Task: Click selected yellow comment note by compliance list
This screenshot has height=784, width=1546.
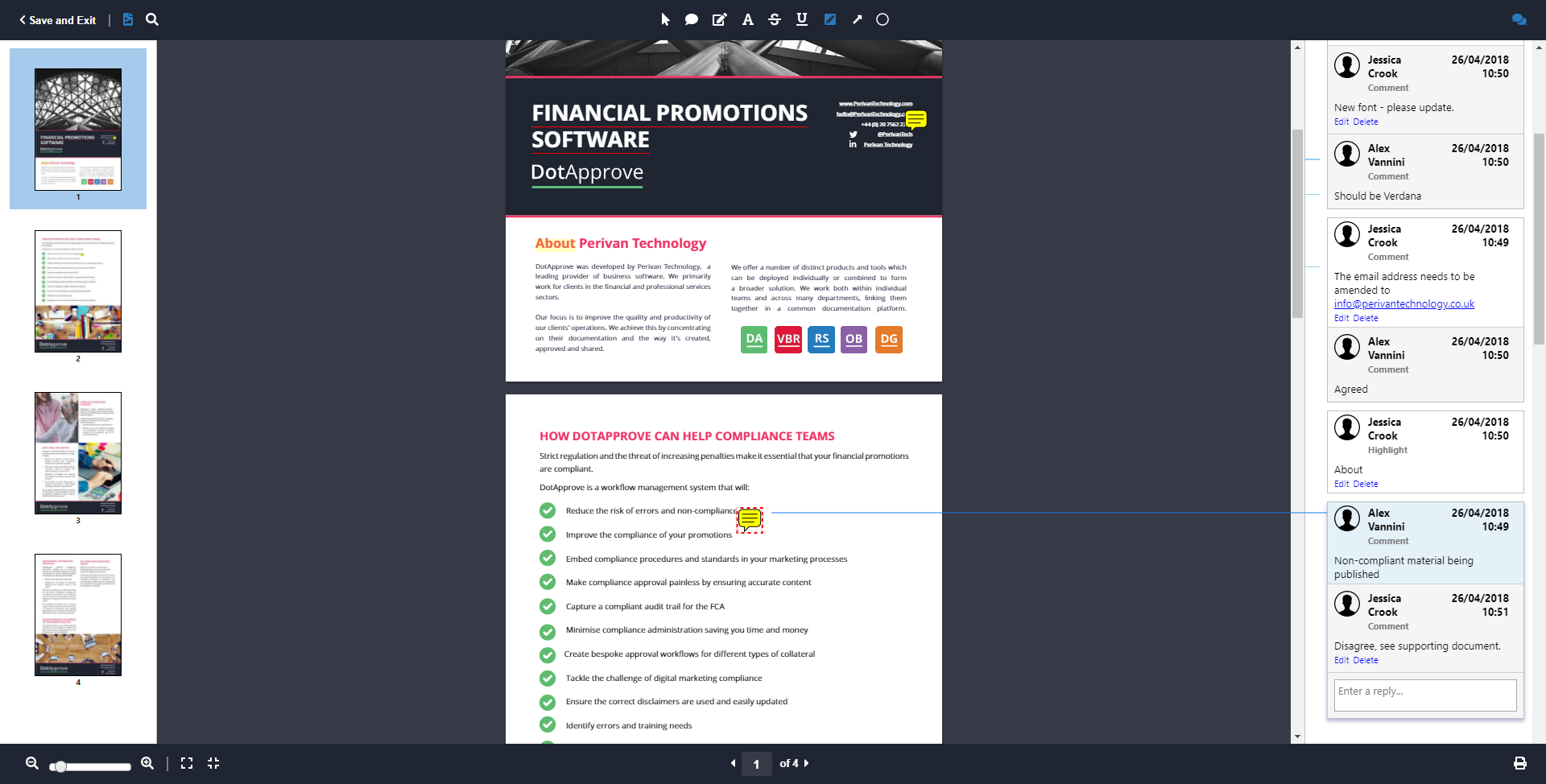Action: coord(750,520)
